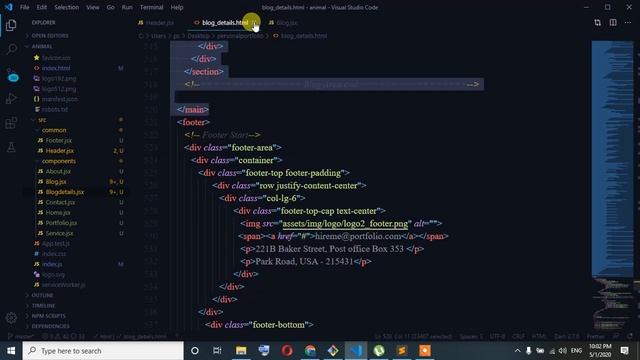This screenshot has height=360, width=640.
Task: Click the CRLF line ending indicator
Action: pos(518,336)
